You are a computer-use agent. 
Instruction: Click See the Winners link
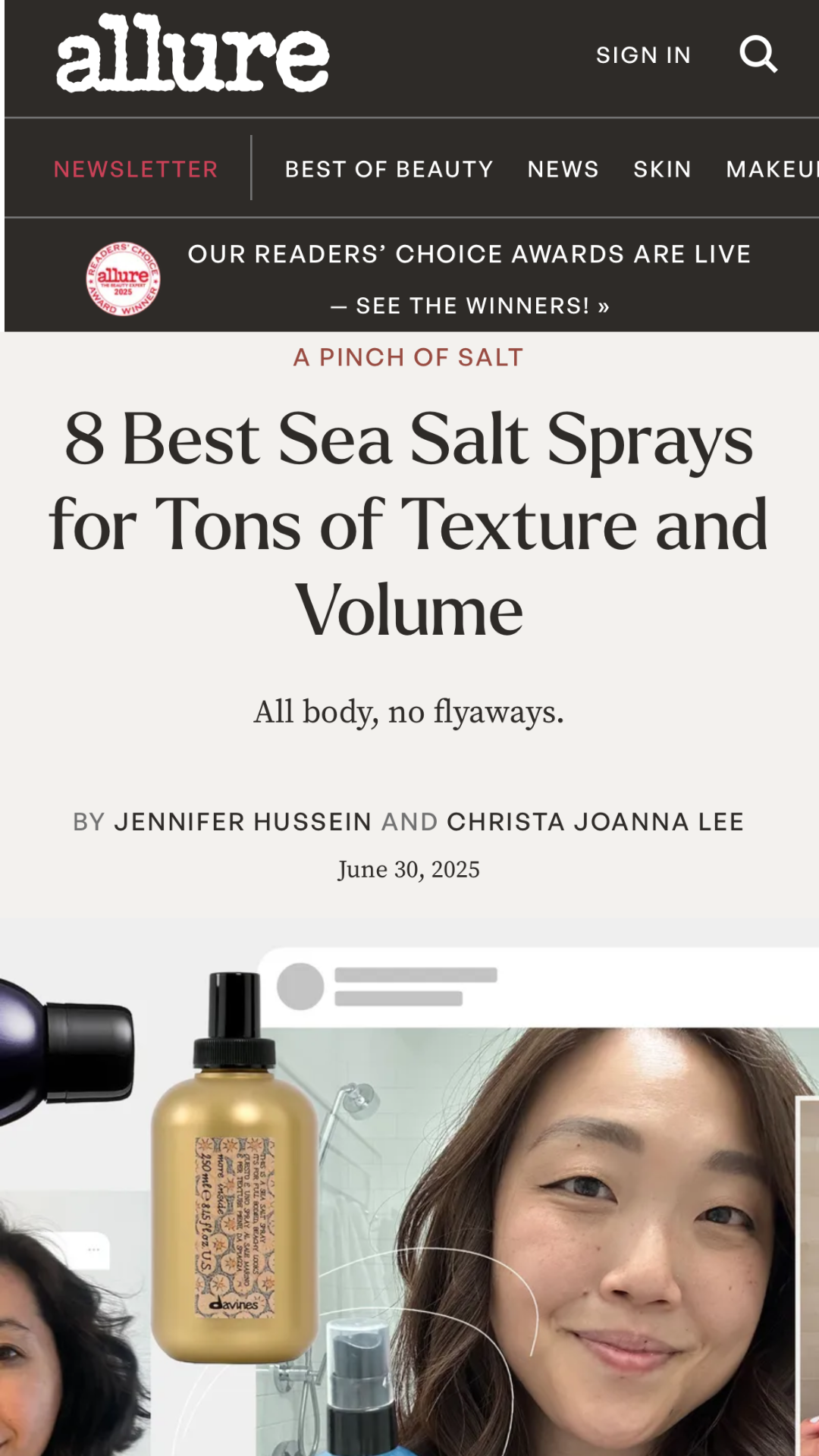click(x=470, y=306)
